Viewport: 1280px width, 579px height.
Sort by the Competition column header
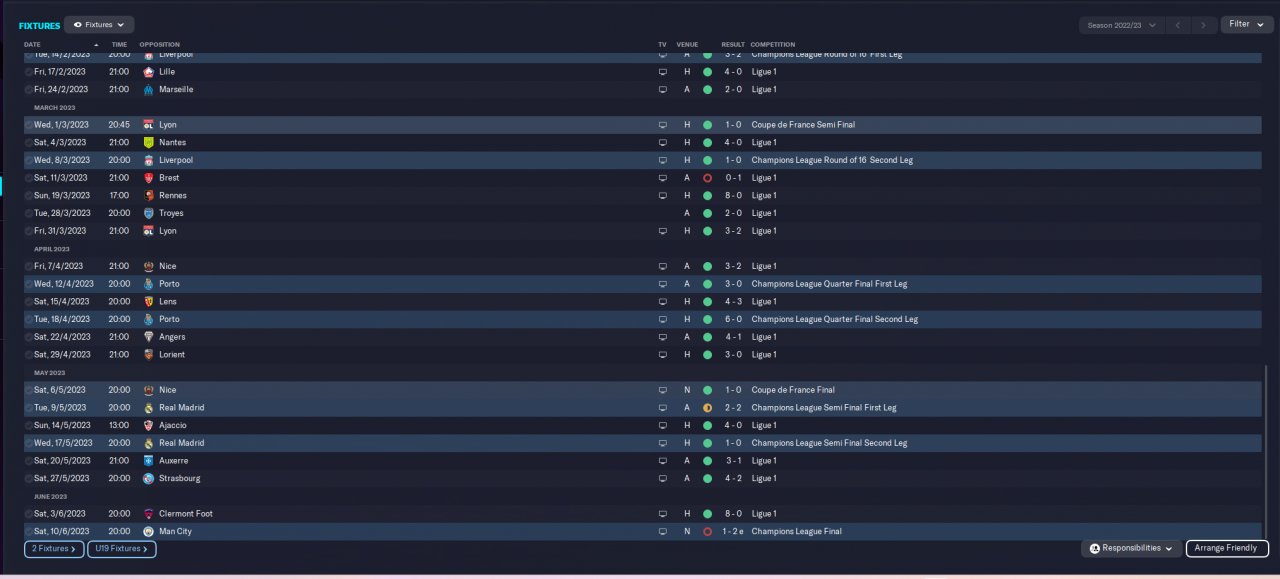[x=773, y=45]
